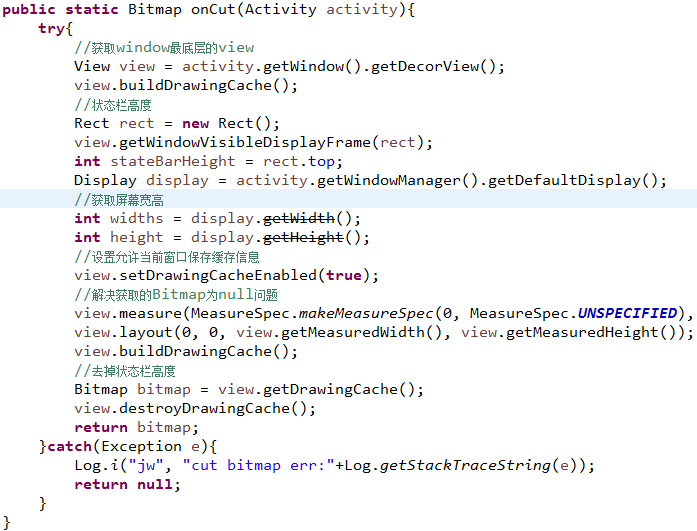Click the widths variable declaration
The image size is (697, 531).
click(x=137, y=219)
